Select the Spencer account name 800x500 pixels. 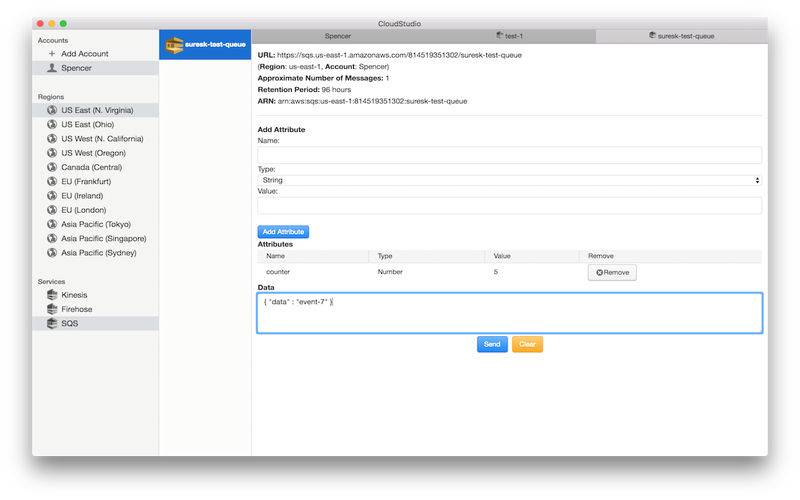(x=77, y=68)
